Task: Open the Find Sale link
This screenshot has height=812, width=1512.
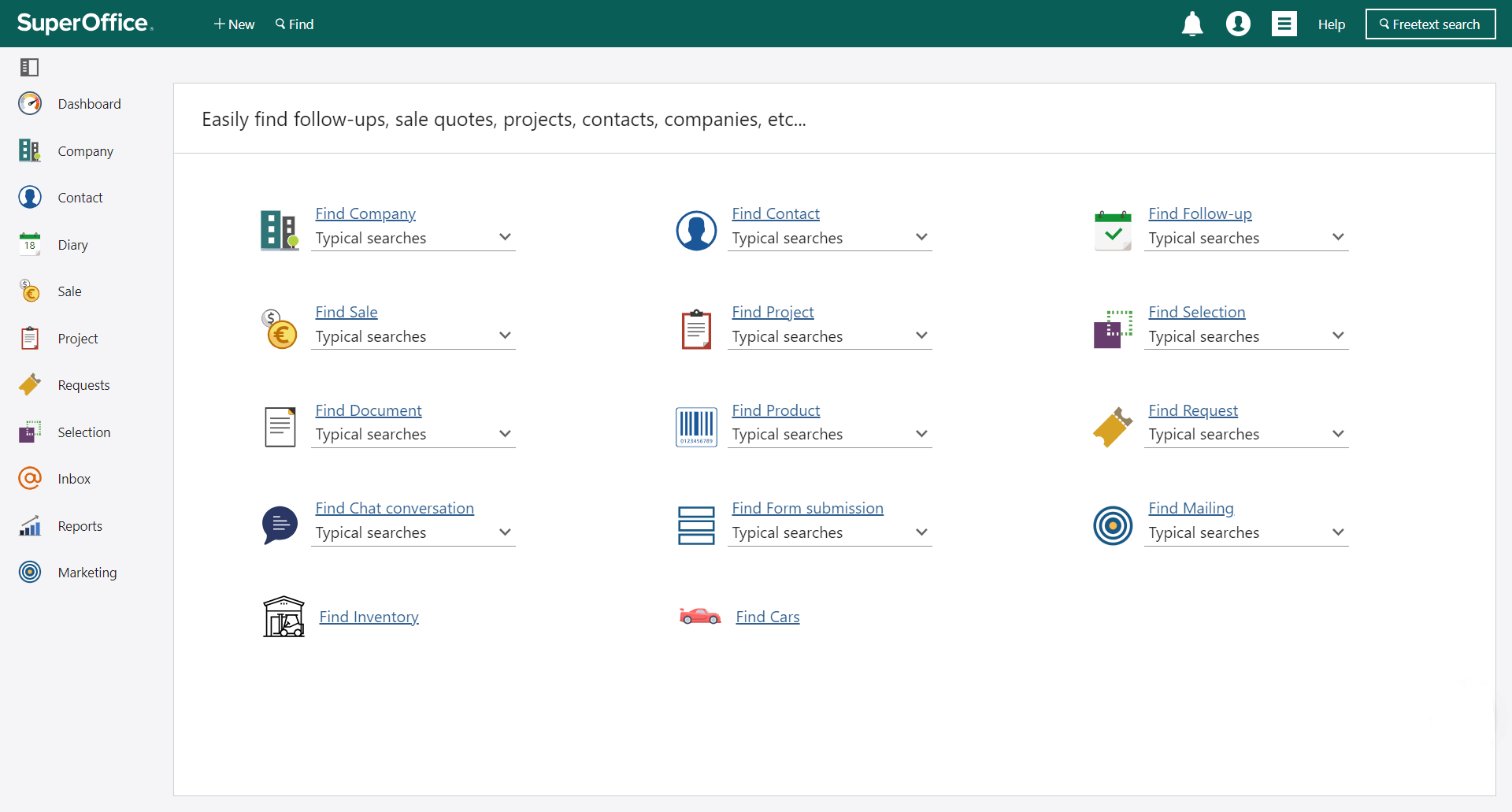Action: pyautogui.click(x=346, y=312)
